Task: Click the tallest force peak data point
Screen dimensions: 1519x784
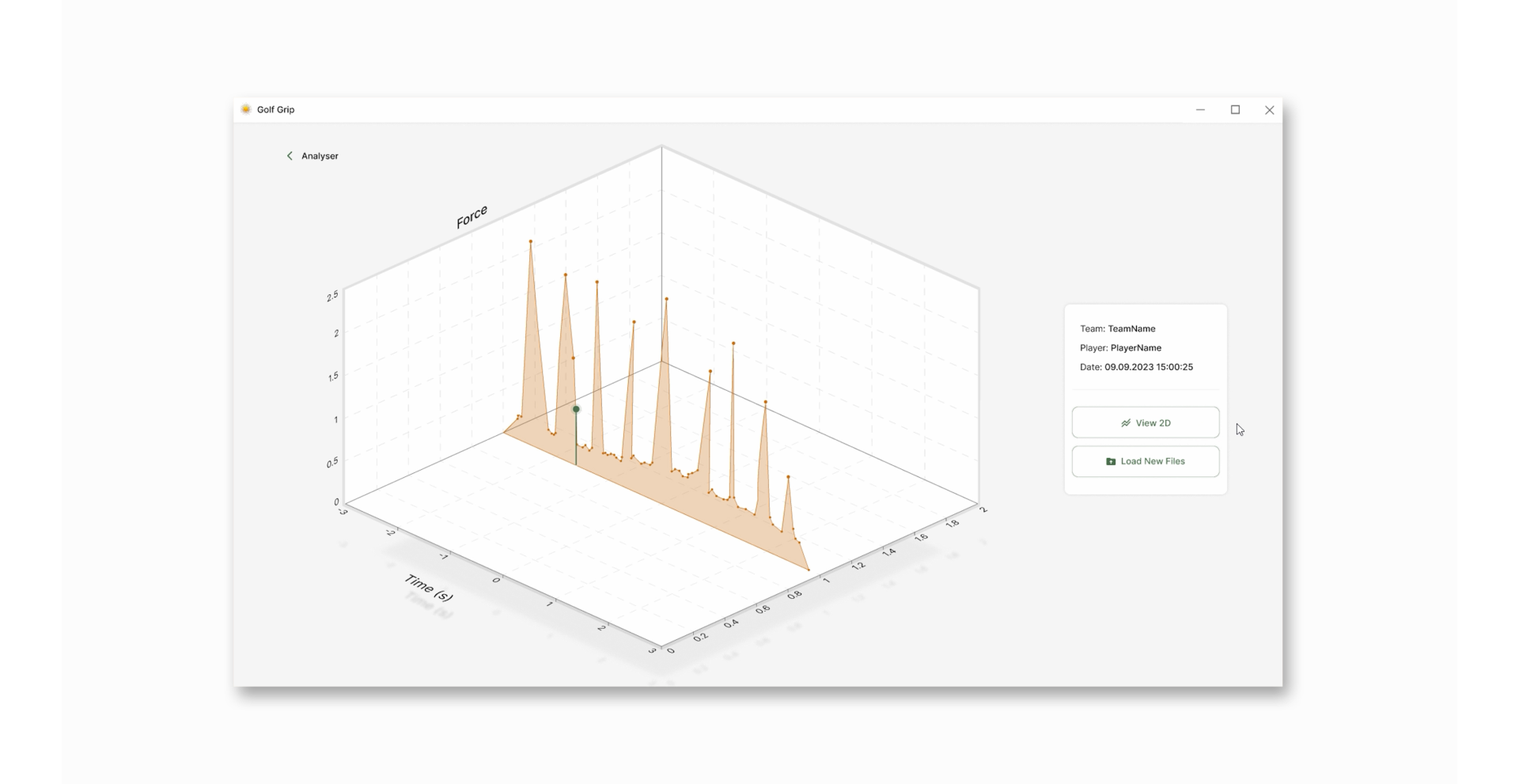Action: [531, 241]
